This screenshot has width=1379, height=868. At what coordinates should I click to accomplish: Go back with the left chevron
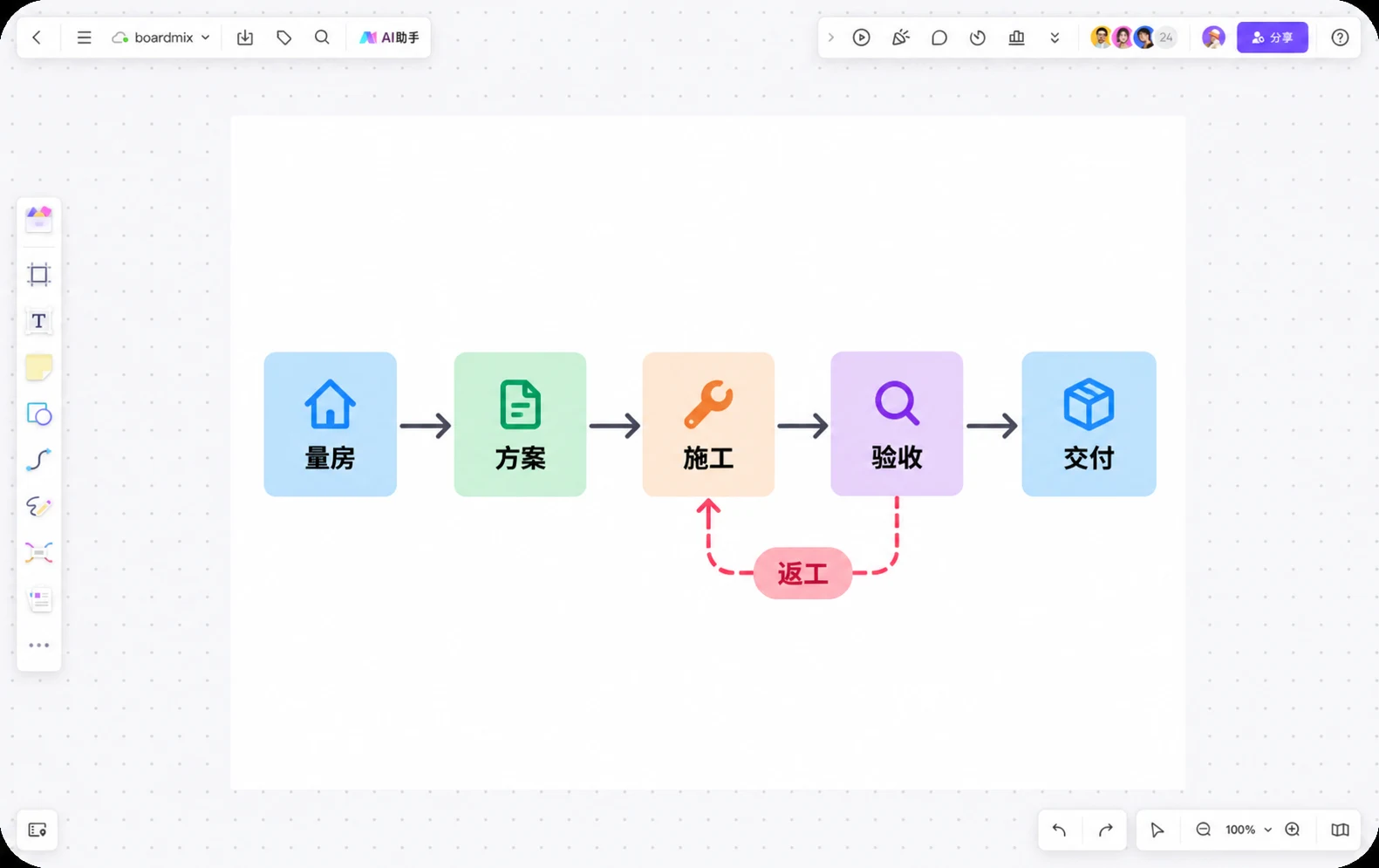click(x=37, y=38)
